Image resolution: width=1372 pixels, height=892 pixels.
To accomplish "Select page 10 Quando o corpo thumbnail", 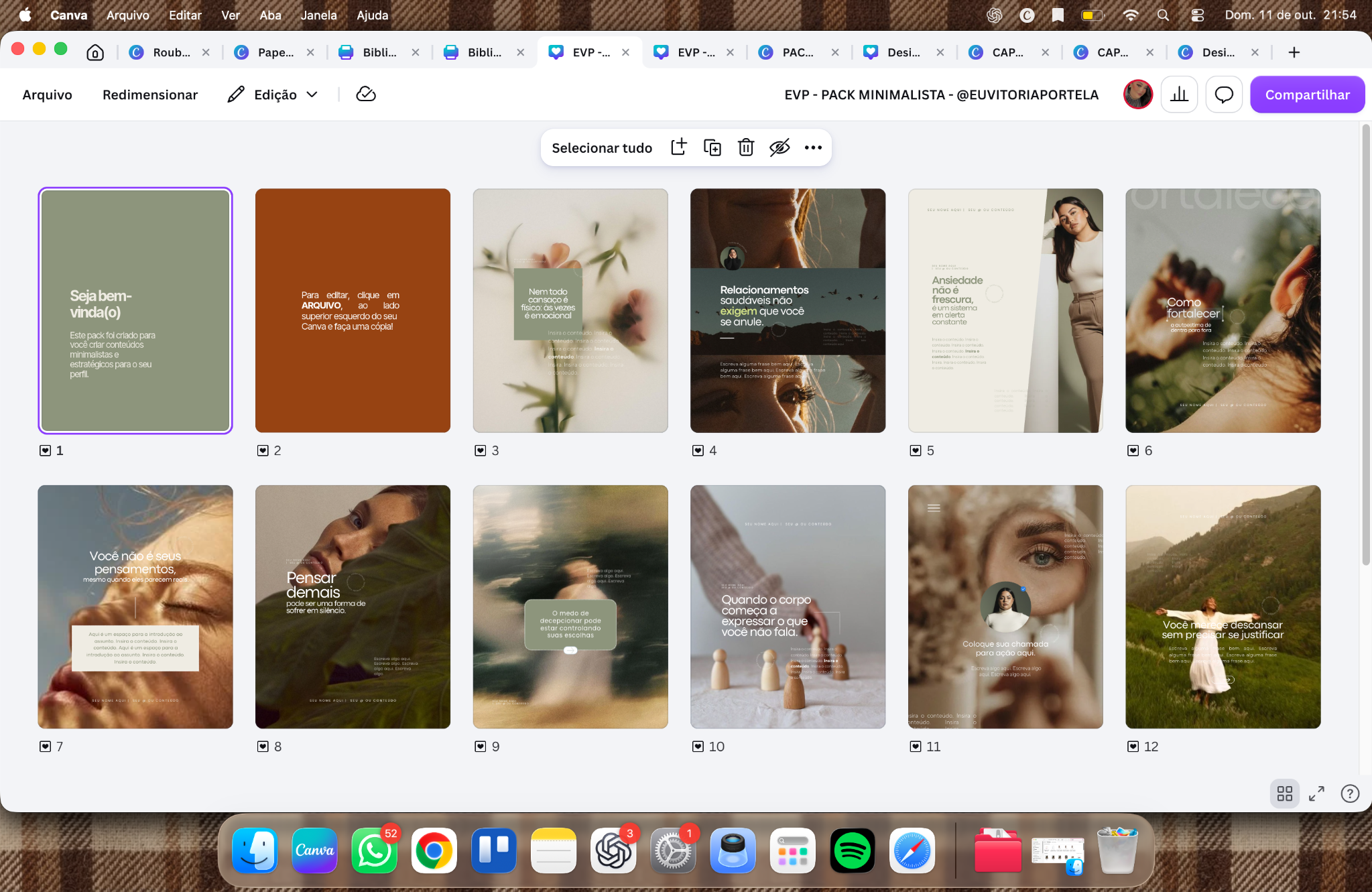I will click(788, 607).
